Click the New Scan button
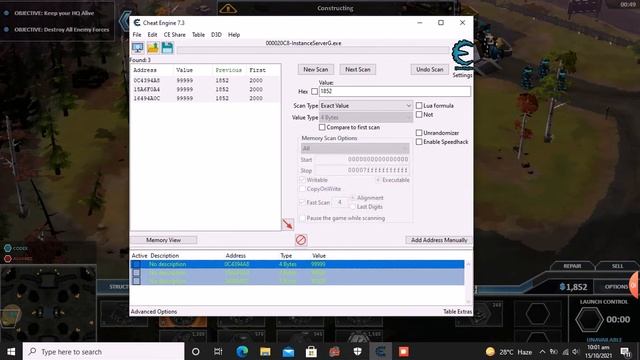The width and height of the screenshot is (640, 360). 316,69
